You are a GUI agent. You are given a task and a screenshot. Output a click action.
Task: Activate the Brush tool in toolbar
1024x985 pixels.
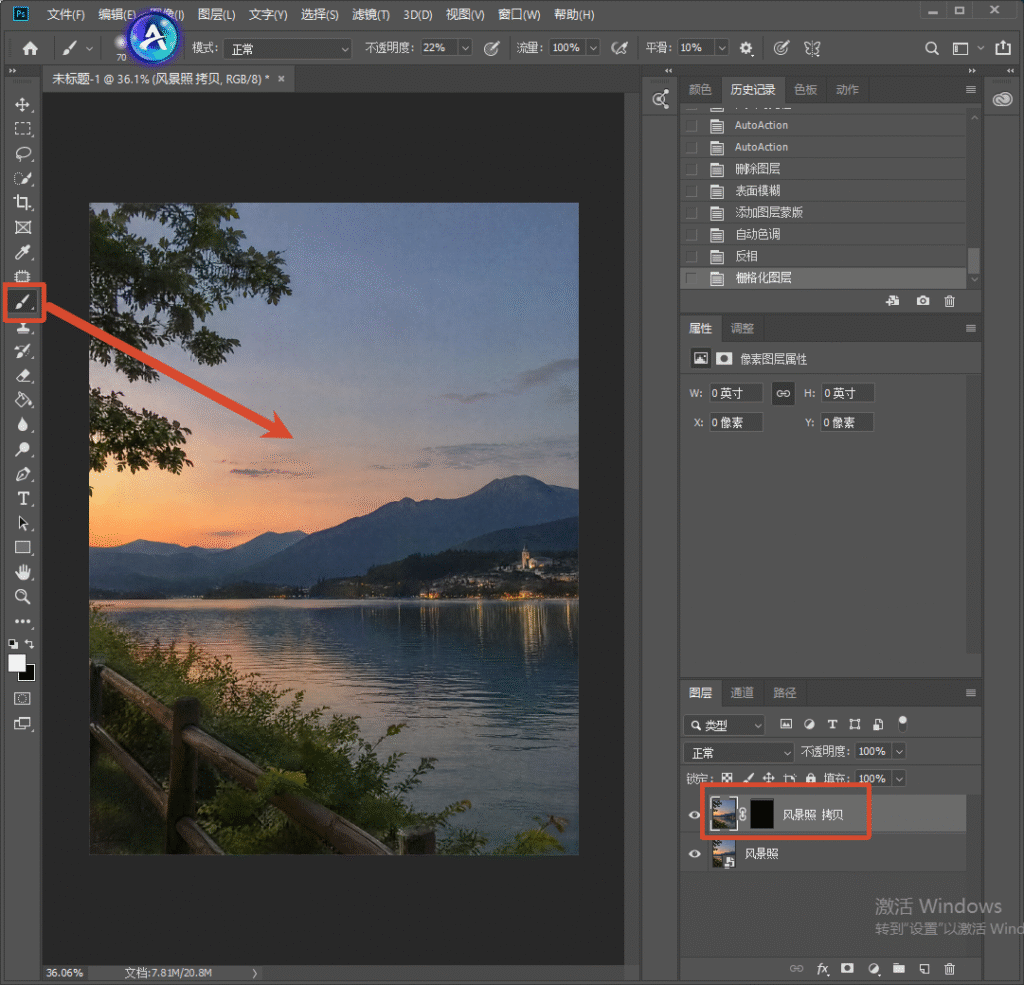click(24, 302)
